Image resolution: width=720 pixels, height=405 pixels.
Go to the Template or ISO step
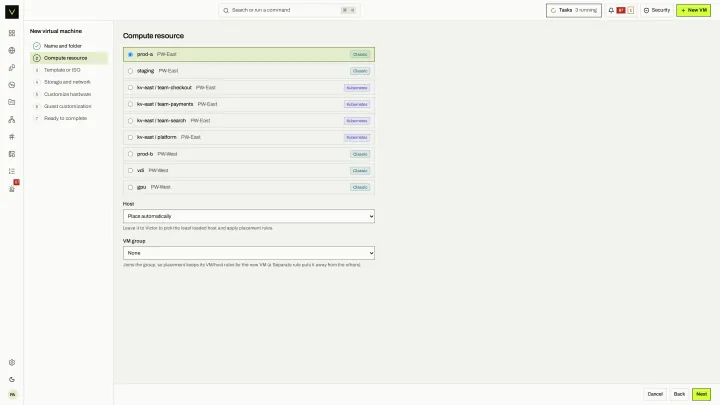(x=69, y=70)
